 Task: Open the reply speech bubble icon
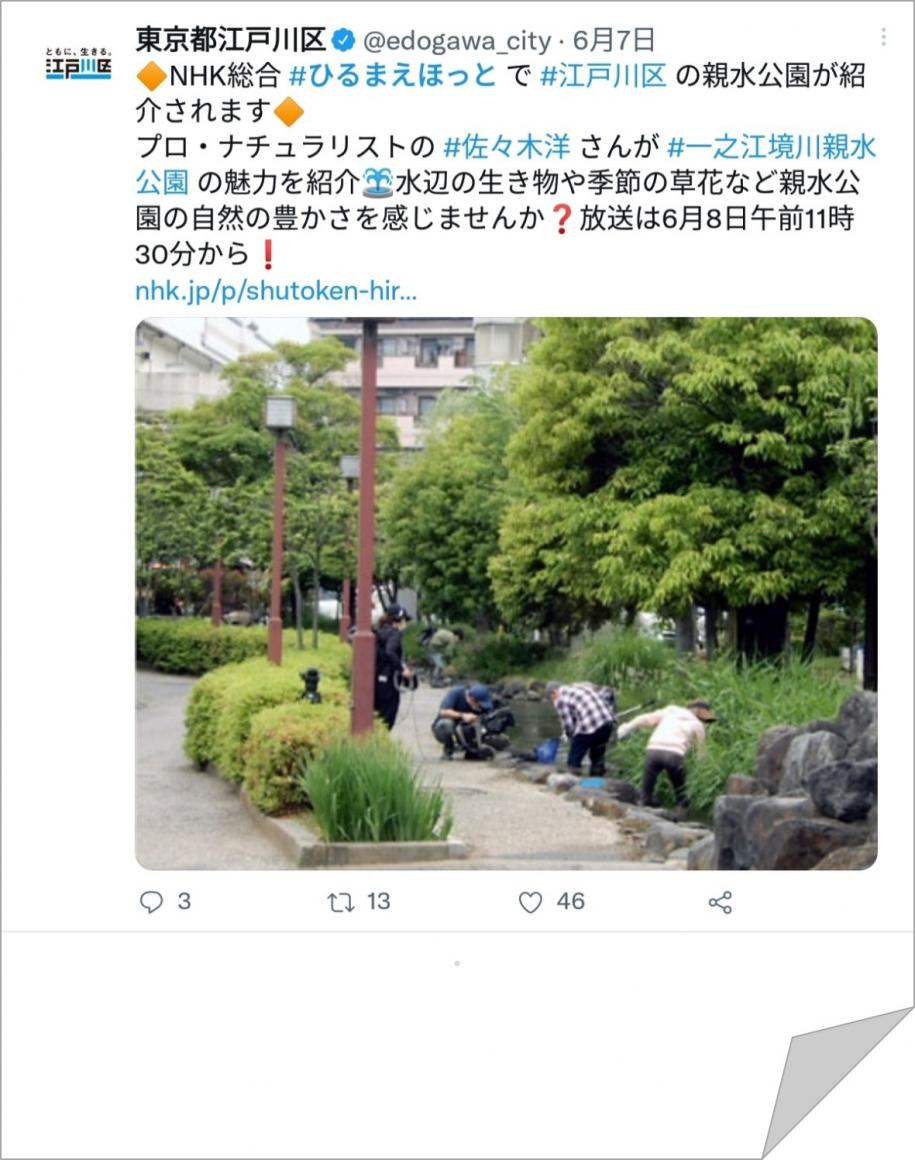[x=151, y=902]
